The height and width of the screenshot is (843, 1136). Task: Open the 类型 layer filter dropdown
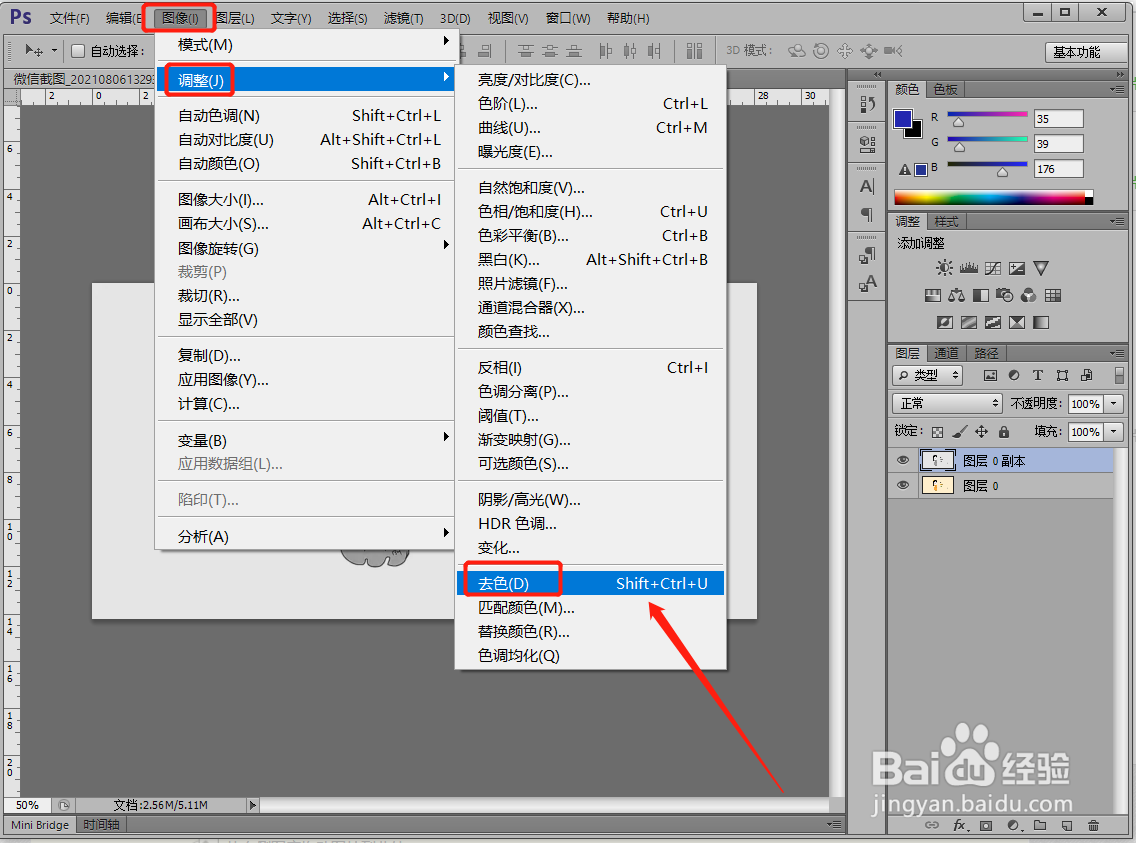[x=927, y=375]
